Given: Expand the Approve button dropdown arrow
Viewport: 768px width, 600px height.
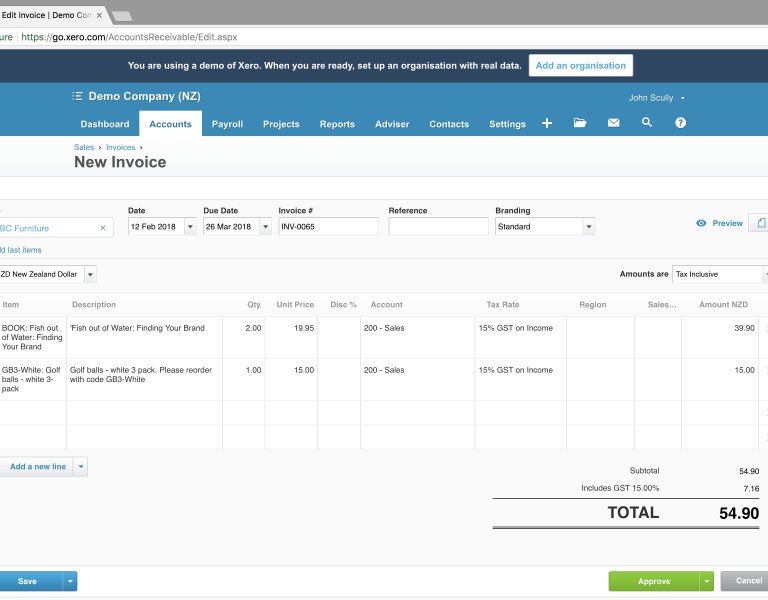Looking at the screenshot, I should coord(706,581).
